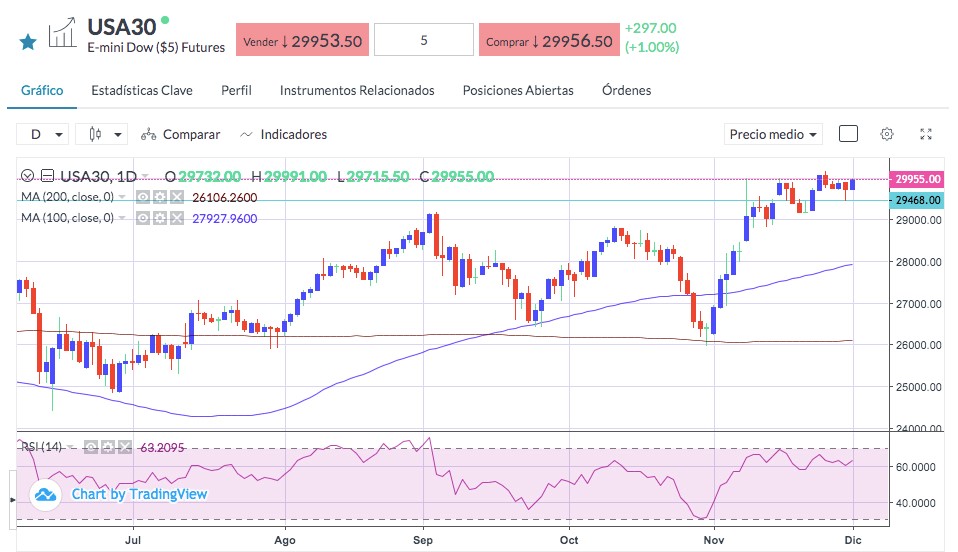Open the chart style candlestick selector
The width and height of the screenshot is (958, 552).
click(101, 134)
